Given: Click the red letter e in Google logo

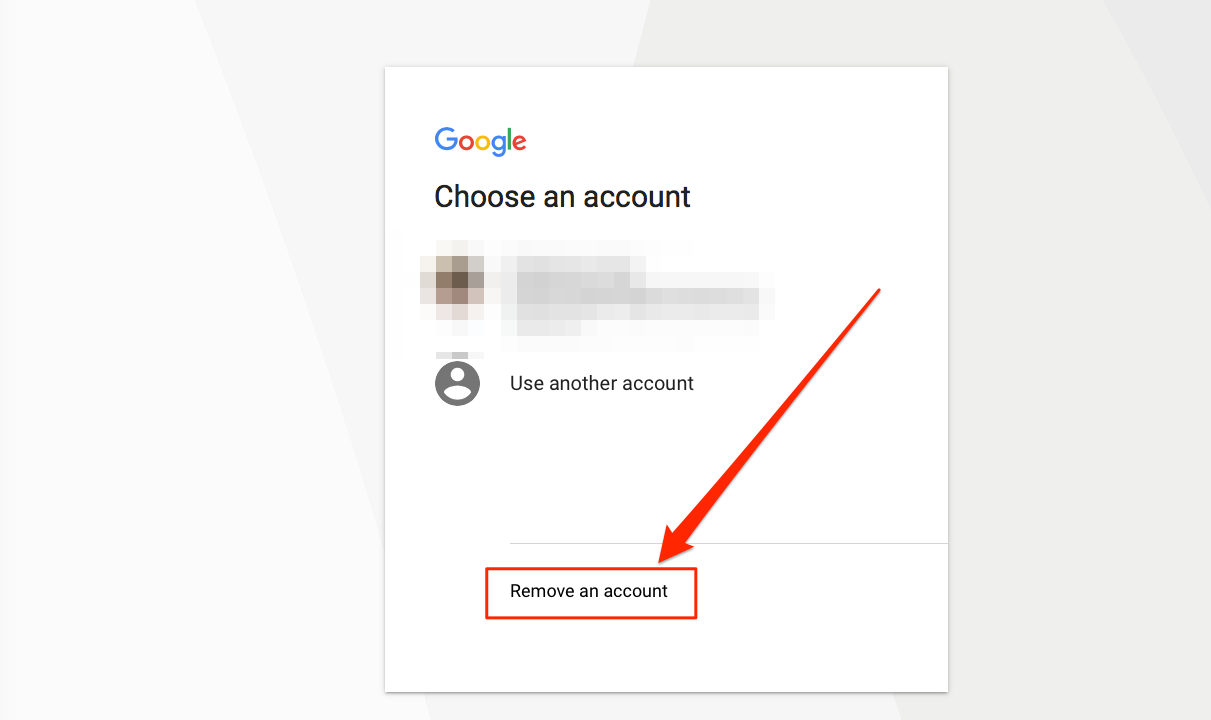Looking at the screenshot, I should 518,144.
